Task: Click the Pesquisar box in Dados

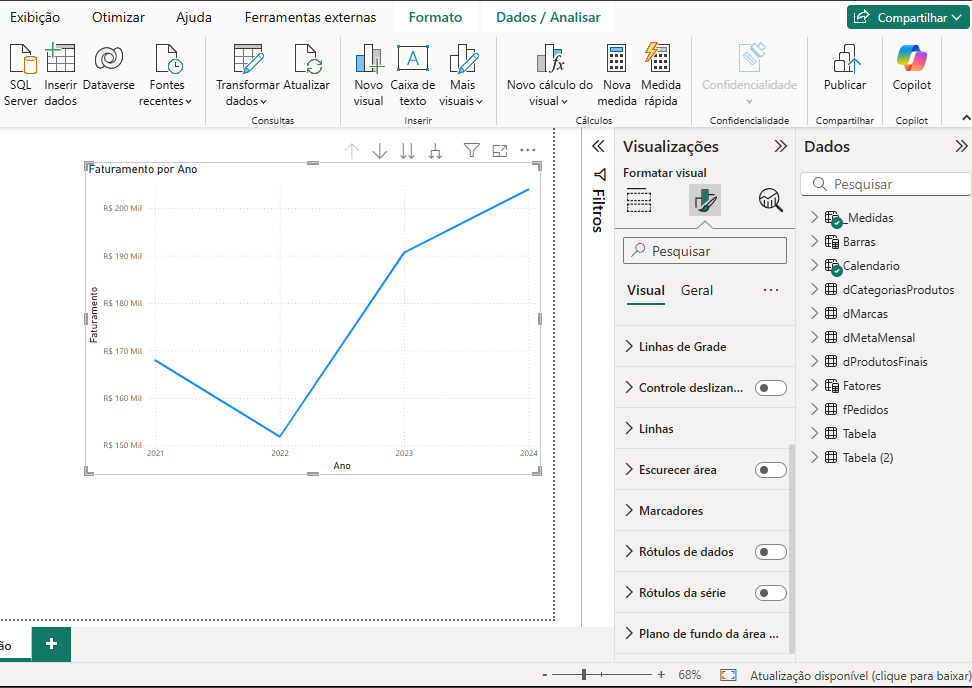Action: pos(886,184)
